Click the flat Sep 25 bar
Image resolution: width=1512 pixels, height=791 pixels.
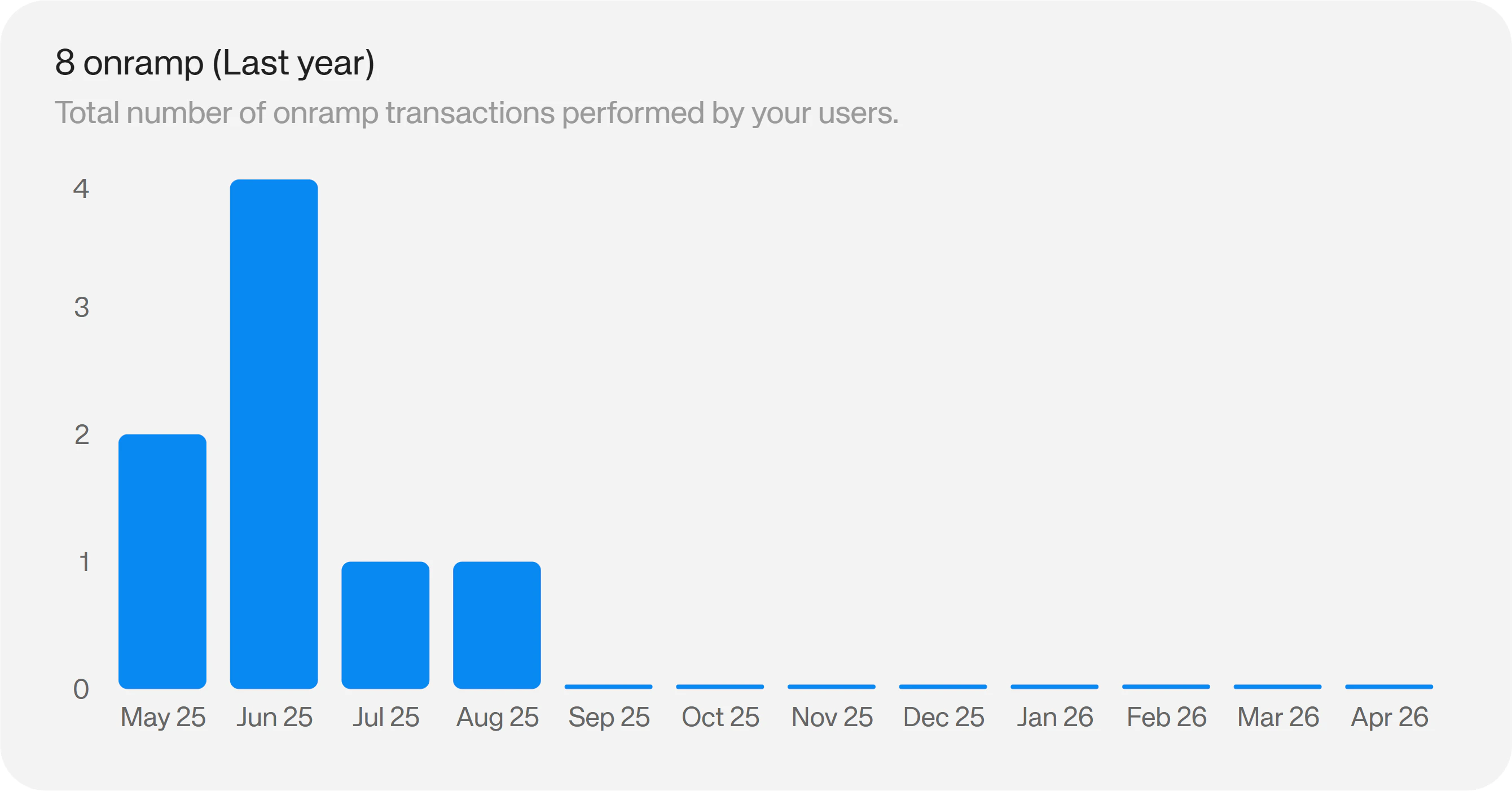point(608,687)
